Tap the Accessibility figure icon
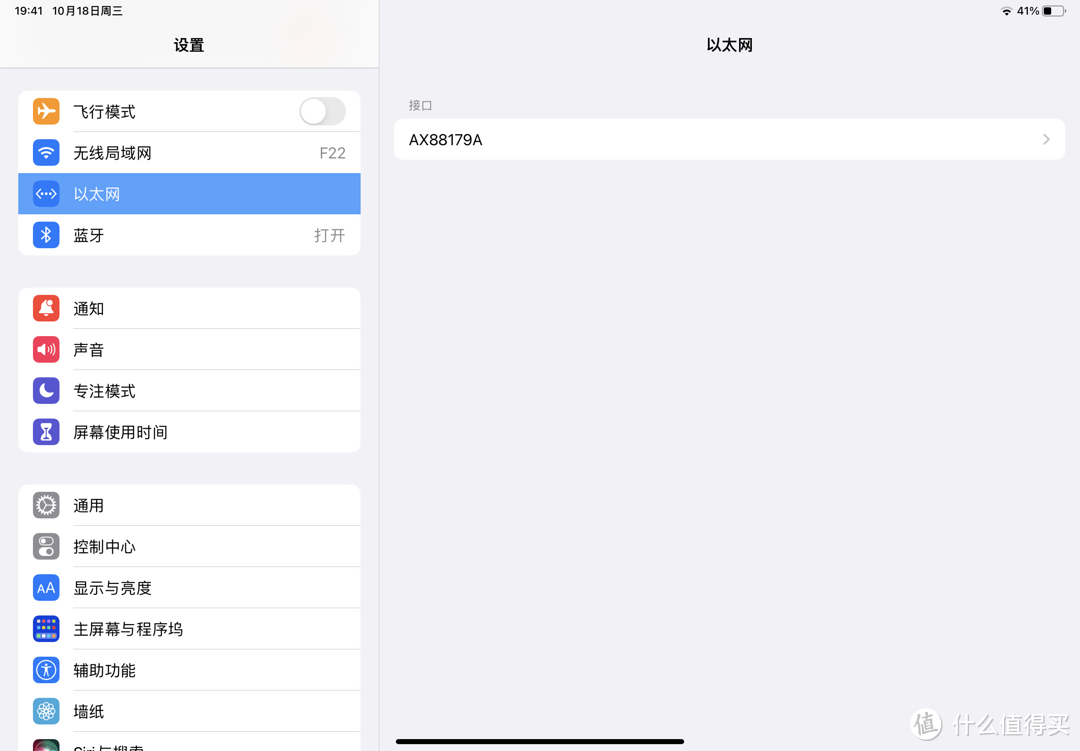 coord(46,670)
